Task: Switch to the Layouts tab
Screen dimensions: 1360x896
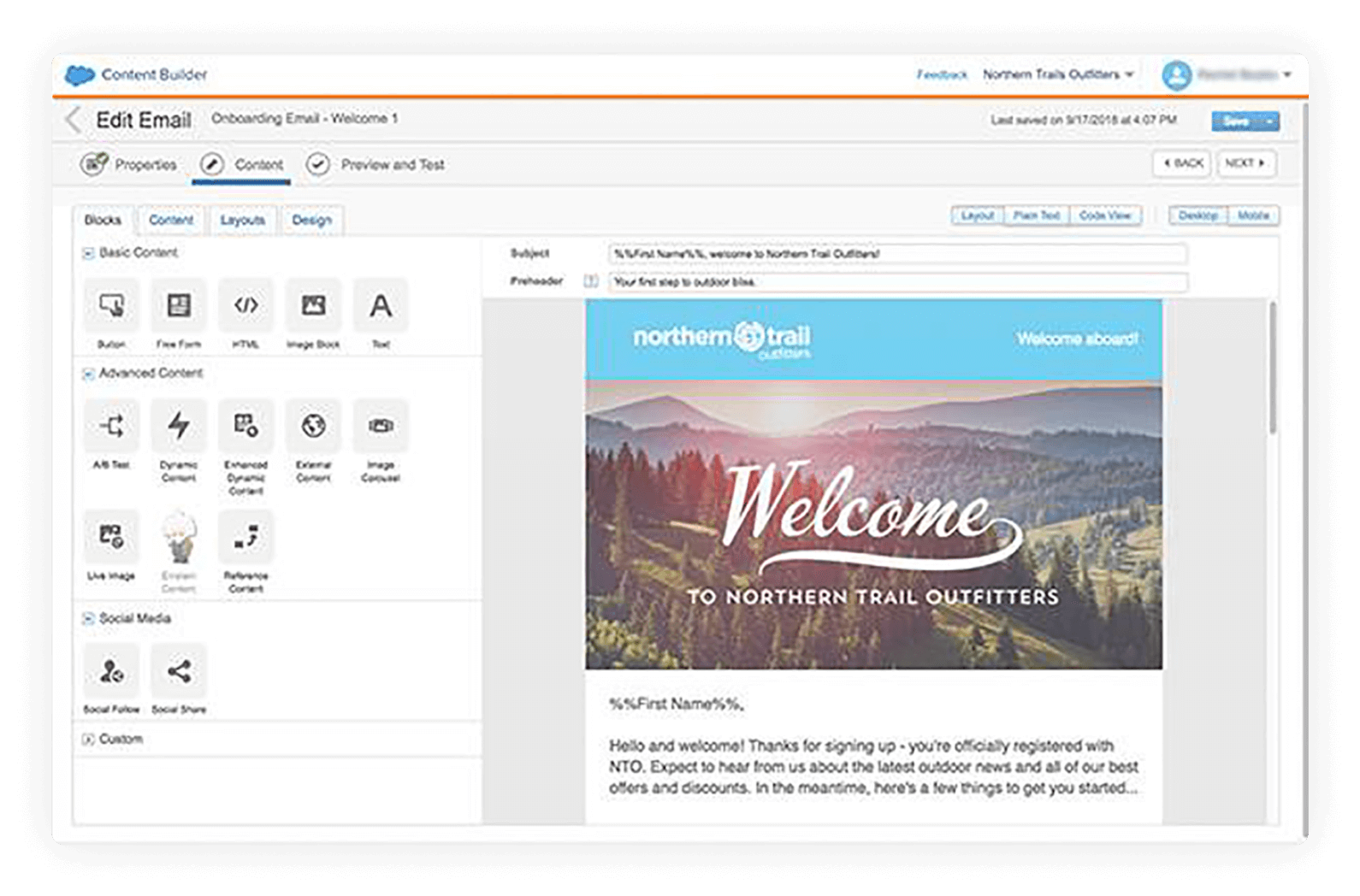Action: [243, 221]
